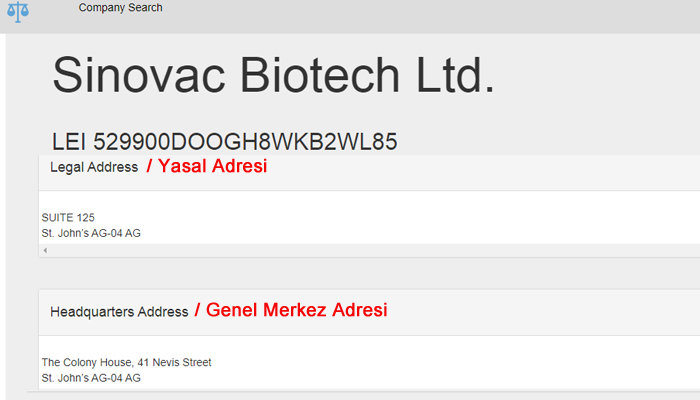Click the SUITE 125 address line

pyautogui.click(x=68, y=217)
